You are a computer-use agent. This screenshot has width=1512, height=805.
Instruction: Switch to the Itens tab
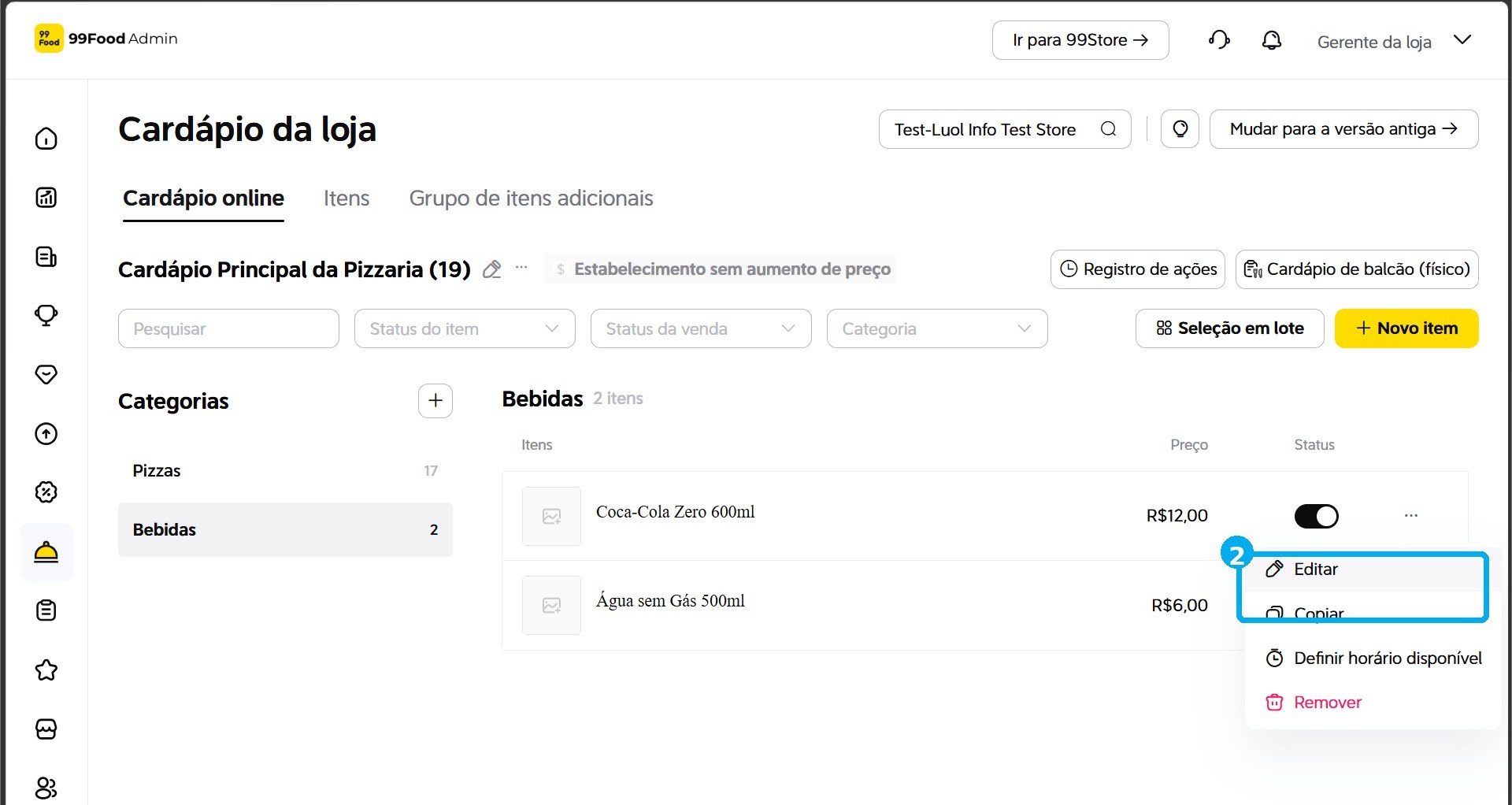[x=346, y=198]
